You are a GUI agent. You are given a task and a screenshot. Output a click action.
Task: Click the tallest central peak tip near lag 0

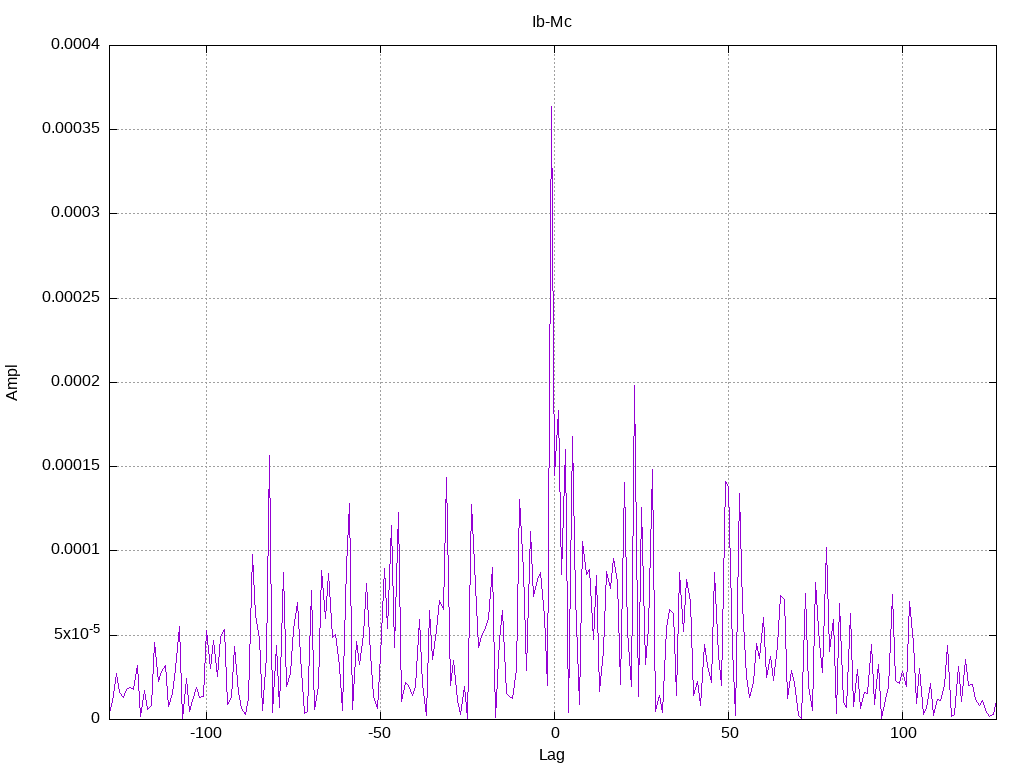[551, 107]
